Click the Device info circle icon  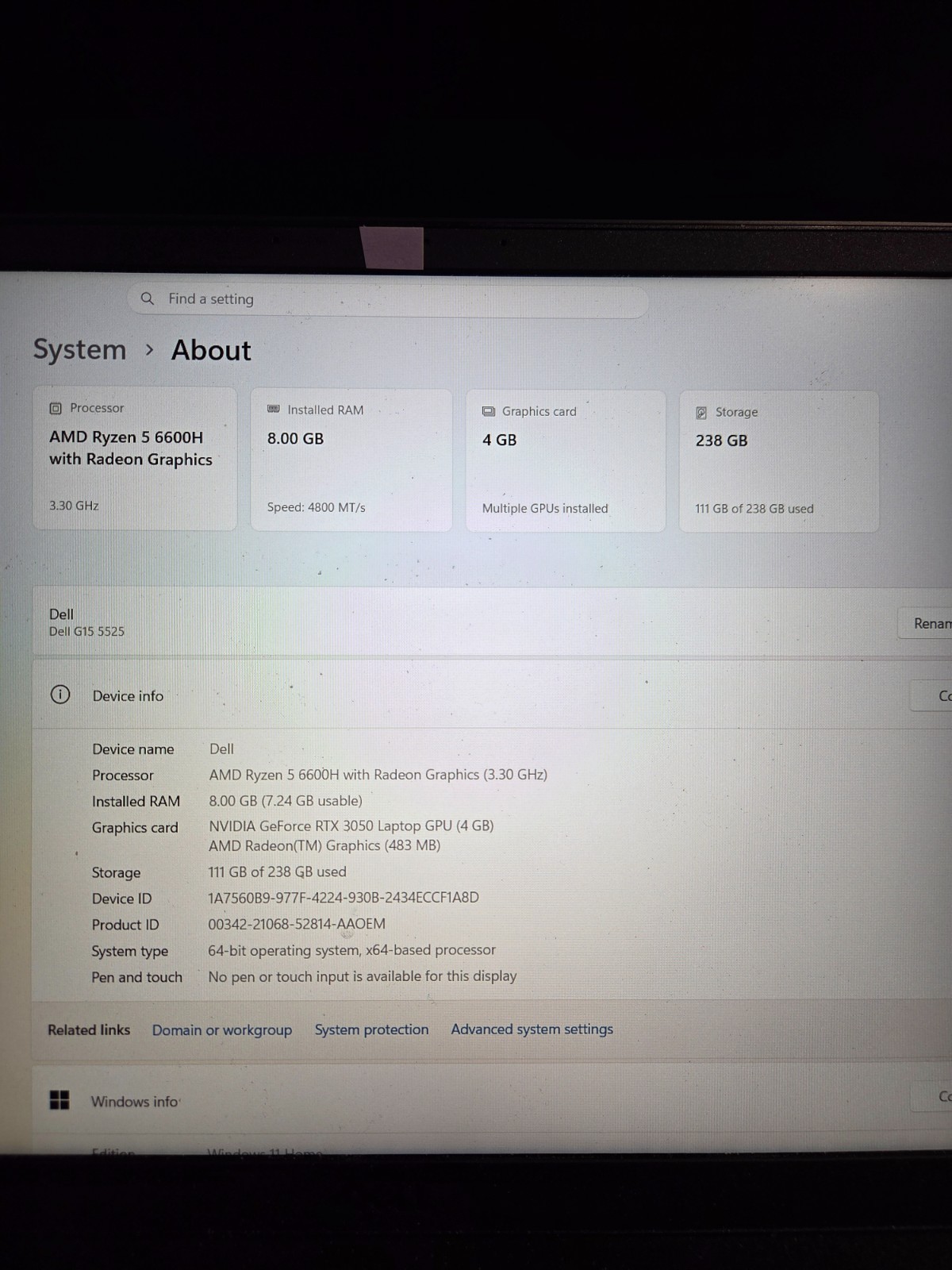pyautogui.click(x=59, y=695)
